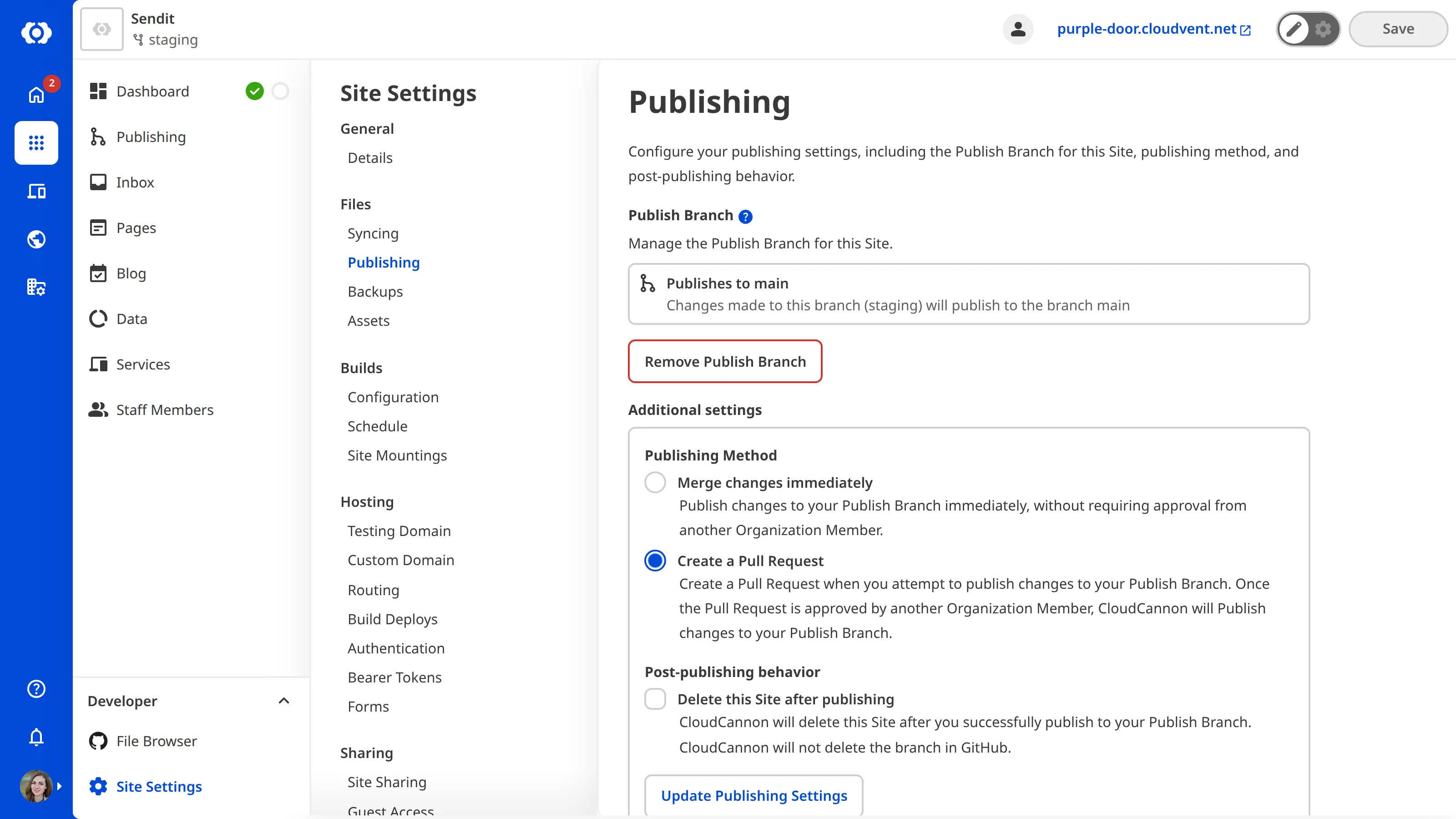Open Pages in site navigation
1456x819 pixels.
[123, 228]
